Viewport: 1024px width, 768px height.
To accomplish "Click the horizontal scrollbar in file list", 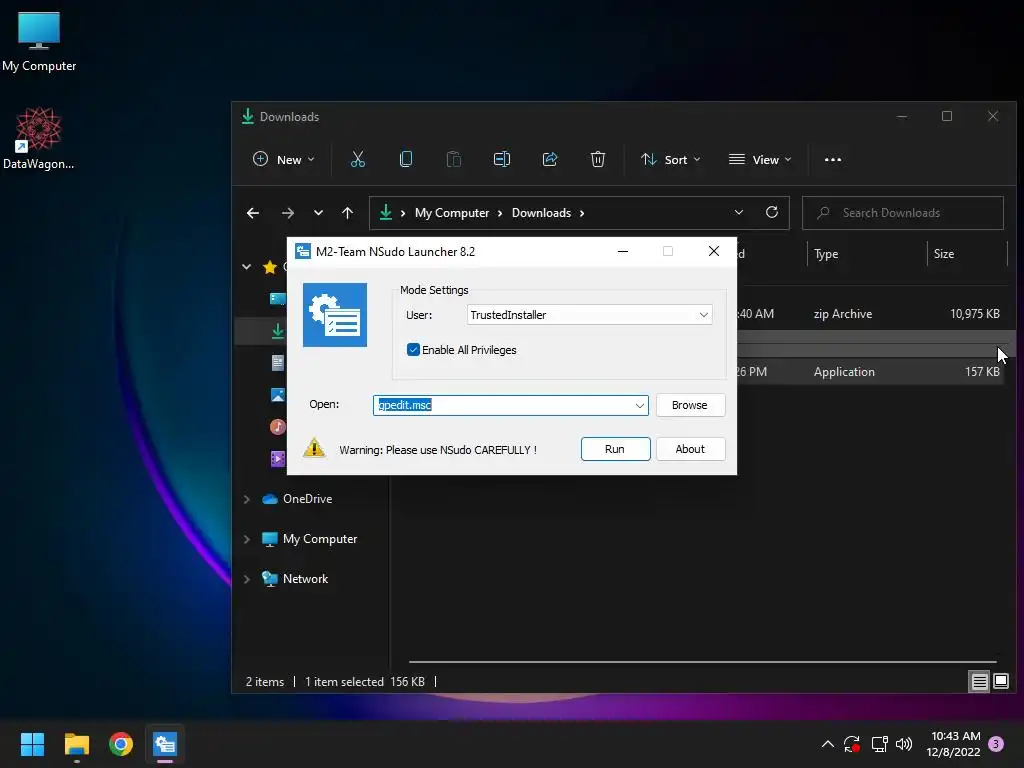I will tap(703, 662).
